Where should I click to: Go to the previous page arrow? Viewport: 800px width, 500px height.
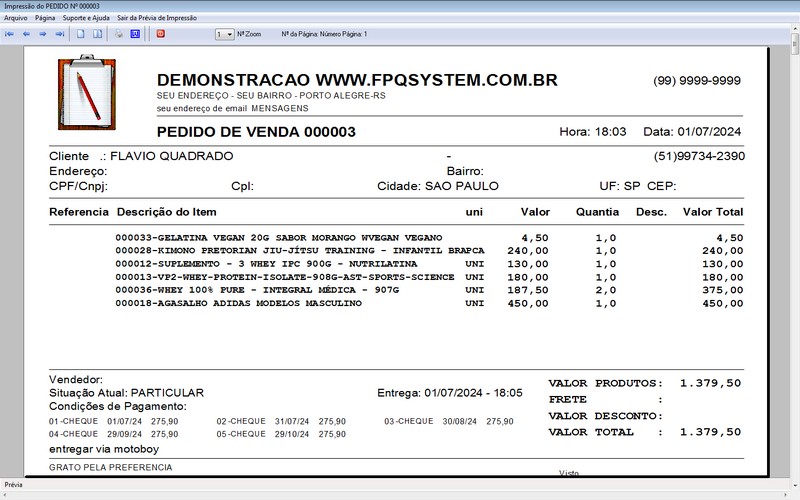pyautogui.click(x=26, y=34)
